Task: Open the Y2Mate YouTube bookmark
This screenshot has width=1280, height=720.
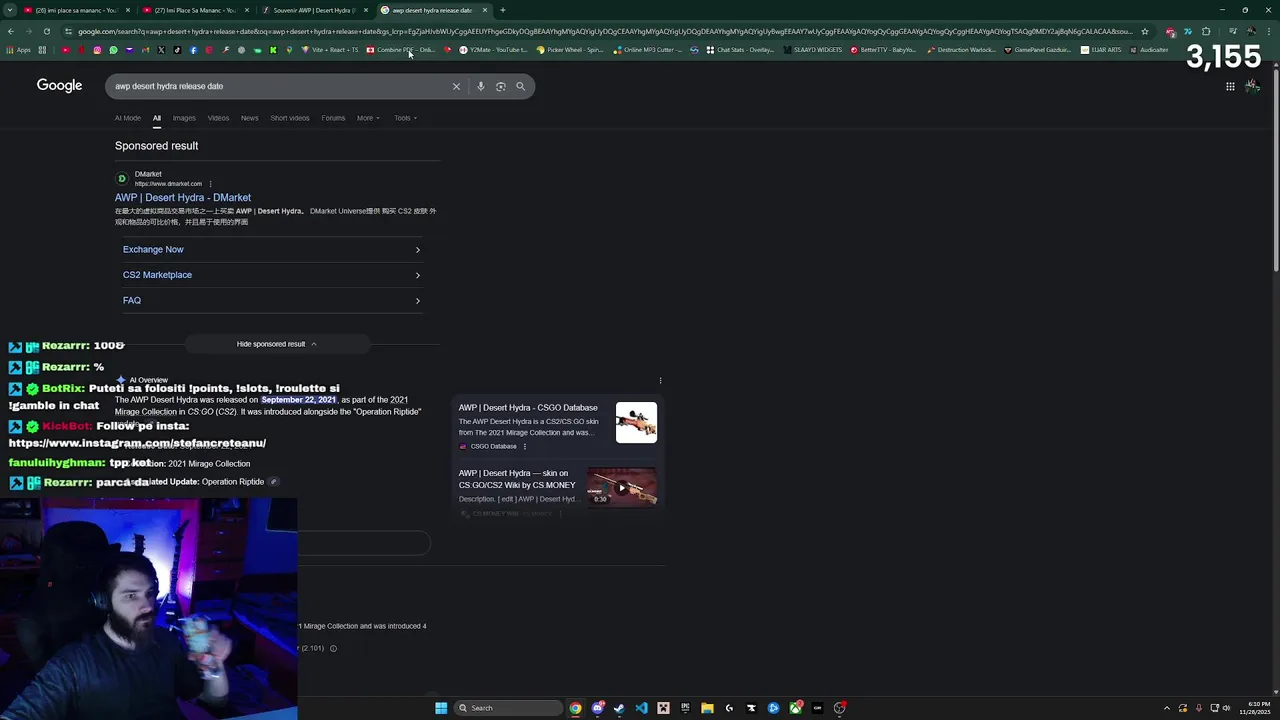Action: point(493,50)
